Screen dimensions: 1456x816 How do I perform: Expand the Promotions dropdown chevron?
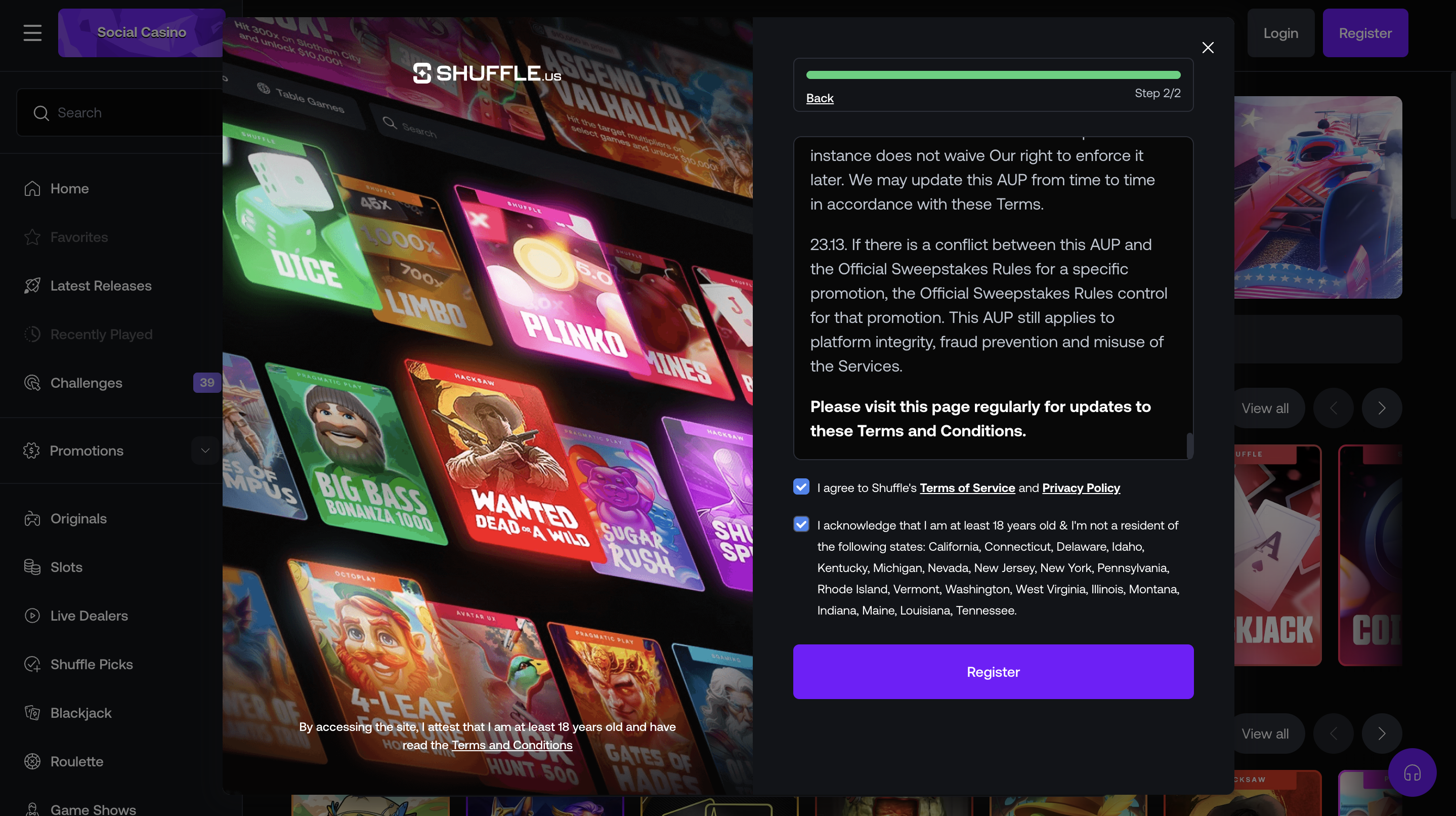[205, 451]
